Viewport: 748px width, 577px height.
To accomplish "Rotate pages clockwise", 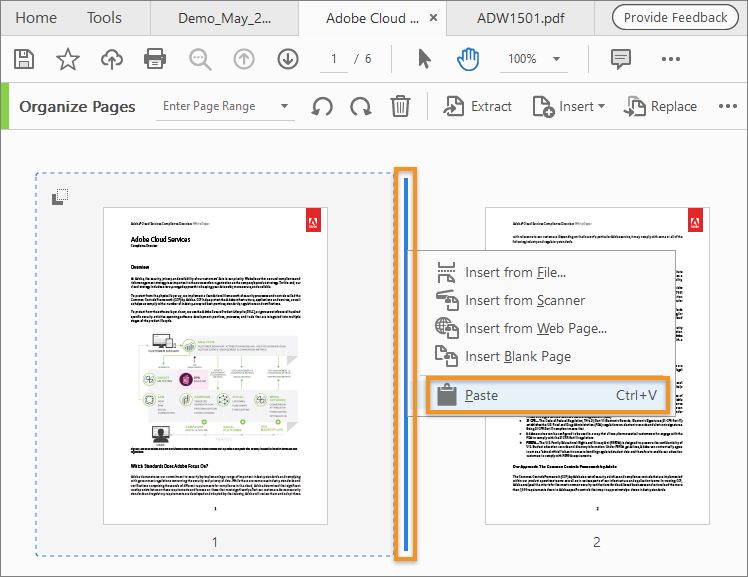I will (x=361, y=106).
